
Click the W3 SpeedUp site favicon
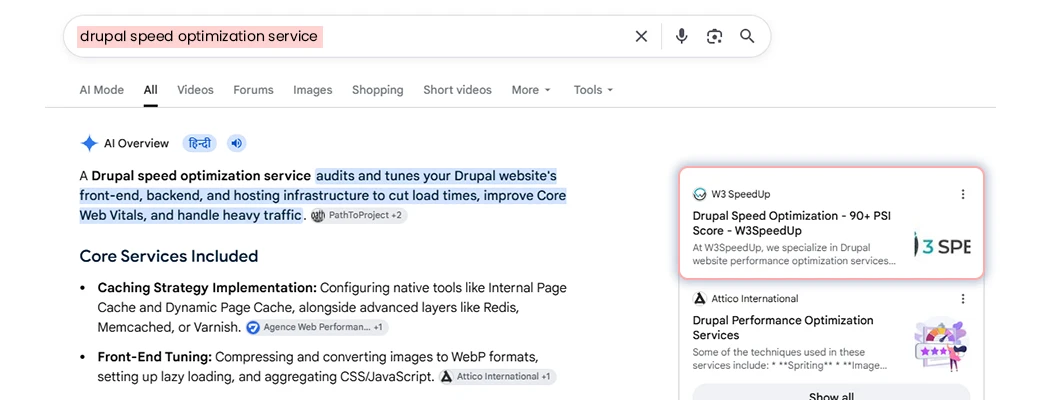coord(699,194)
